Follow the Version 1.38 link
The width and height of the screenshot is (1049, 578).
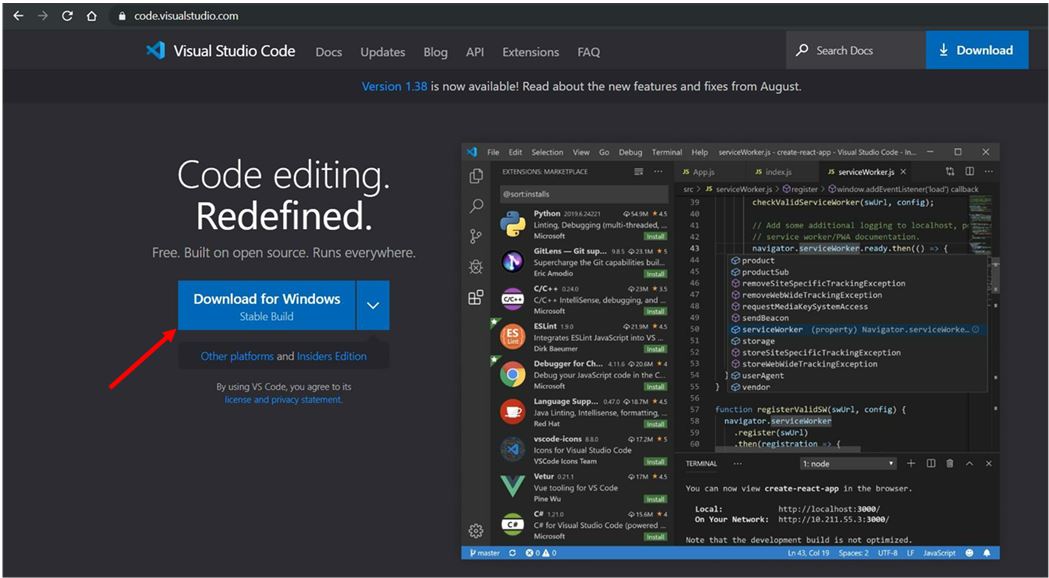(x=394, y=86)
